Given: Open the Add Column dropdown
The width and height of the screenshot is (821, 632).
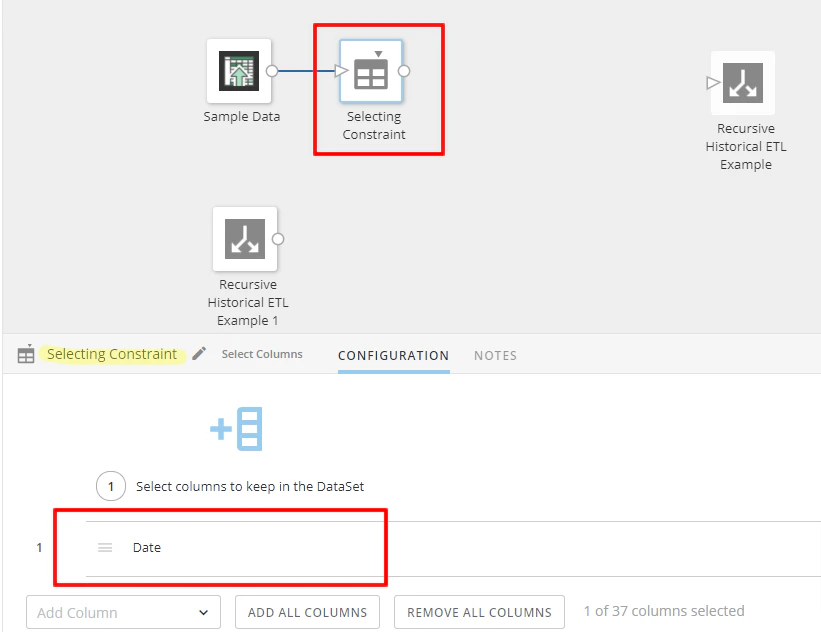Looking at the screenshot, I should (x=124, y=612).
